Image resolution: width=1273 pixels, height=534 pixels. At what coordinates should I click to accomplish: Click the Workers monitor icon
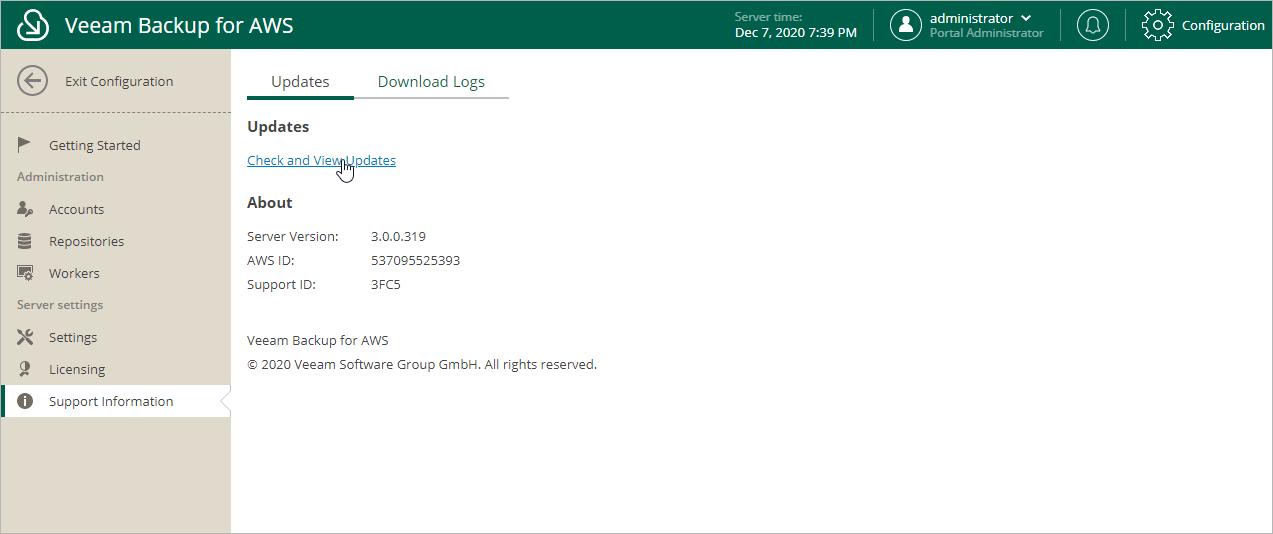tap(25, 273)
